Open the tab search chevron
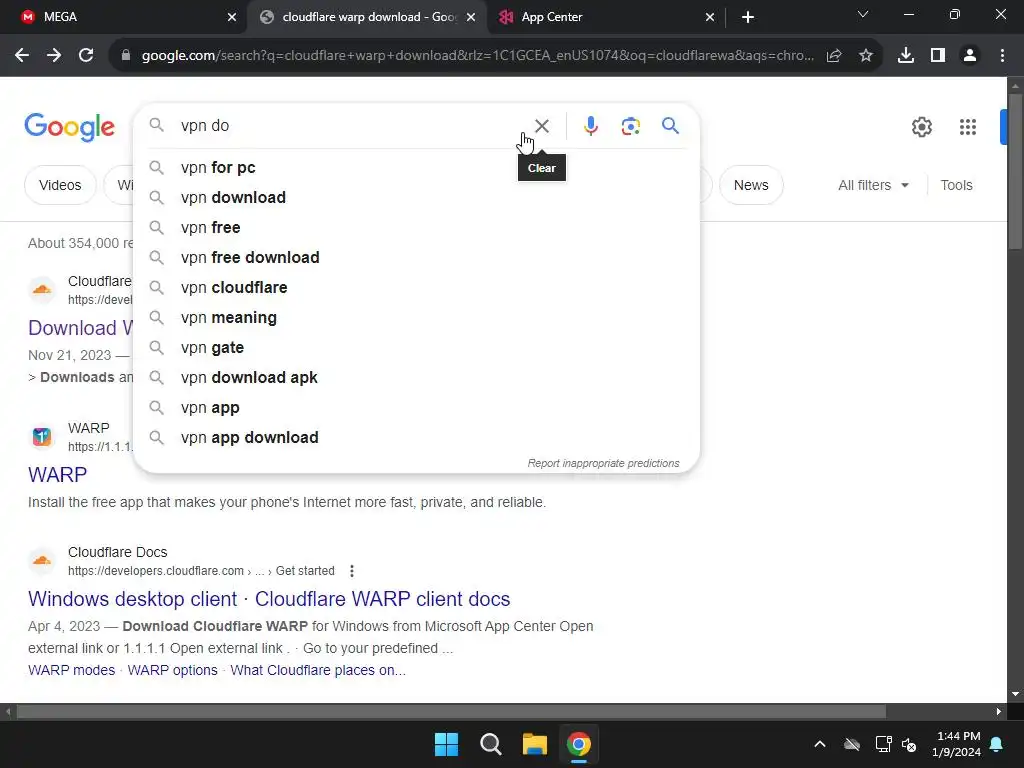Screen dimensions: 1024x768 863,14
